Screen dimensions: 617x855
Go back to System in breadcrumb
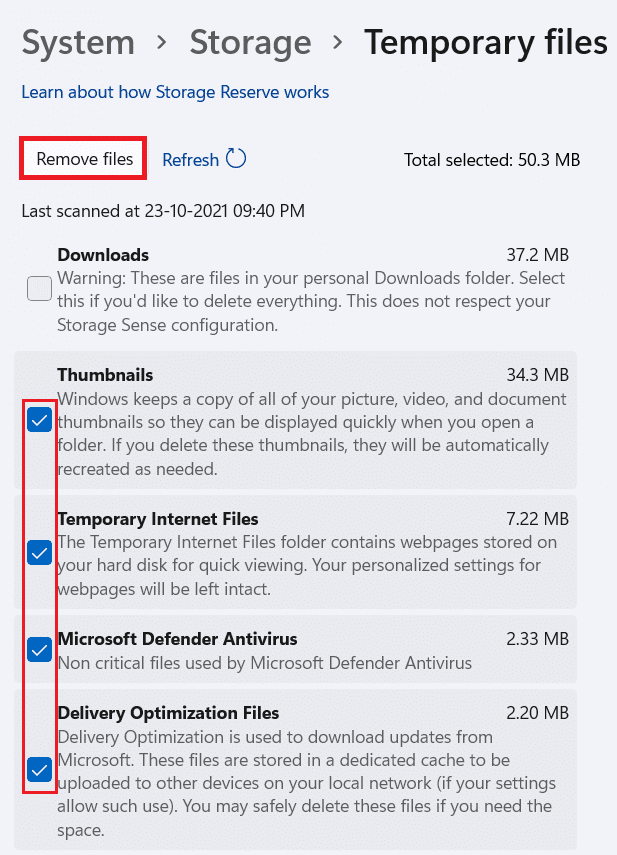click(78, 43)
